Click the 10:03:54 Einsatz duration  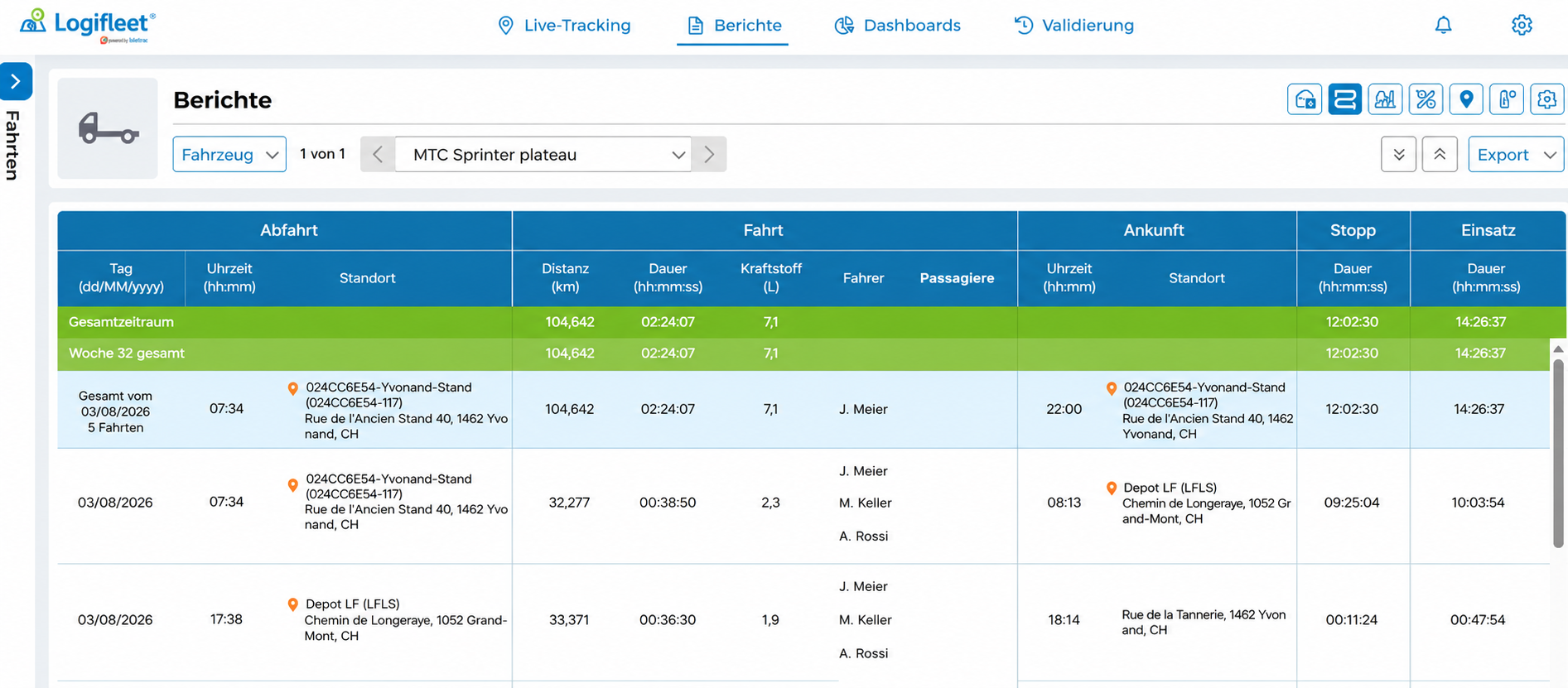pos(1478,503)
